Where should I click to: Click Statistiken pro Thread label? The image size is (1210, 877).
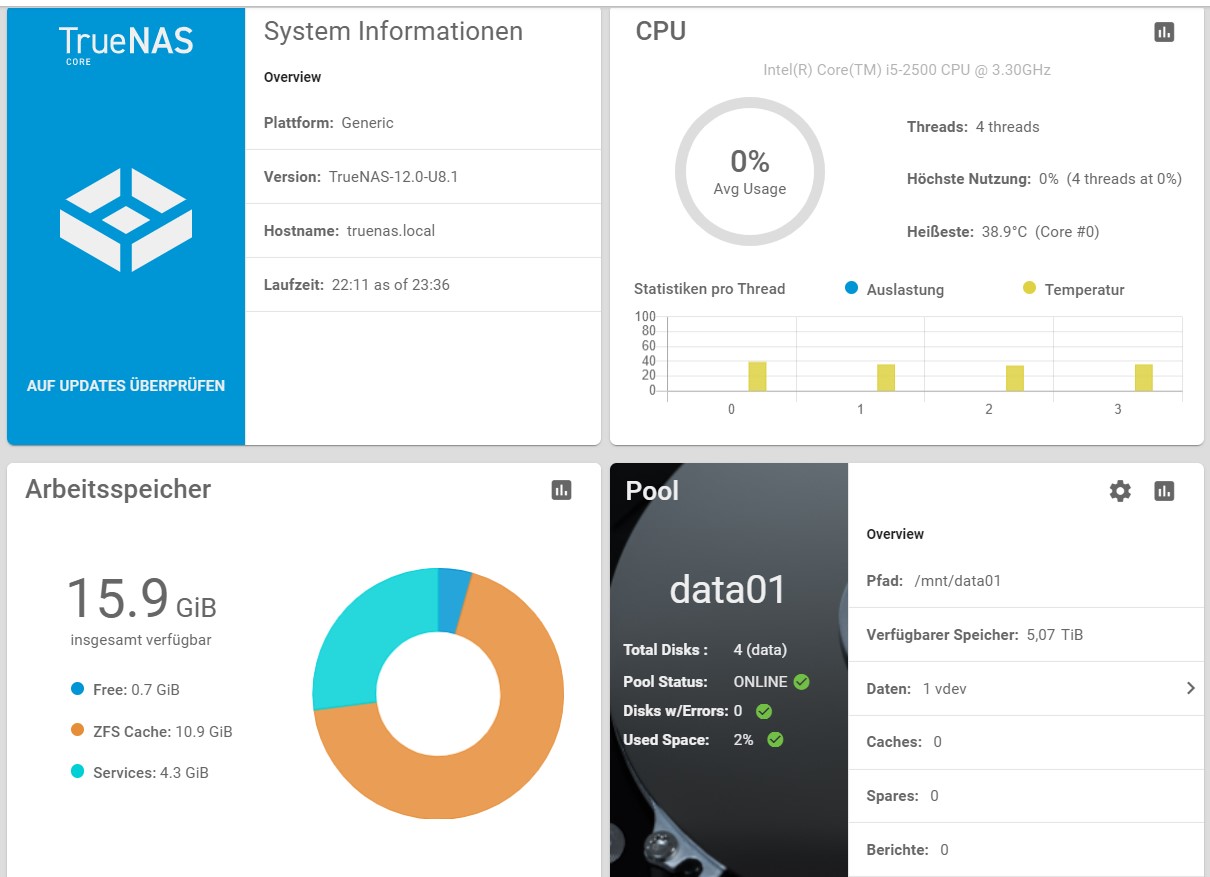(710, 289)
